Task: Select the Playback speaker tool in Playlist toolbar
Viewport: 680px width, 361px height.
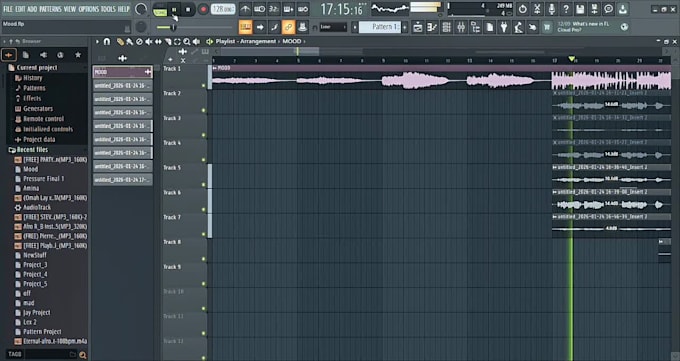Action: pos(196,42)
